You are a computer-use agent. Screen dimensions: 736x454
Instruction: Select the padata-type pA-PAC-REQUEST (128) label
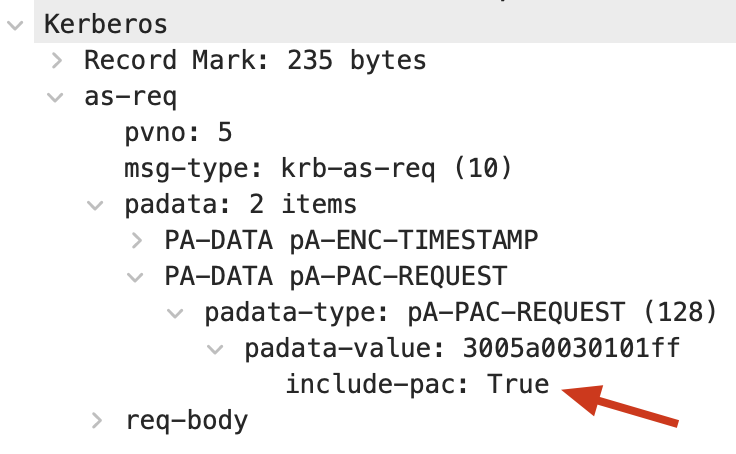(x=461, y=312)
